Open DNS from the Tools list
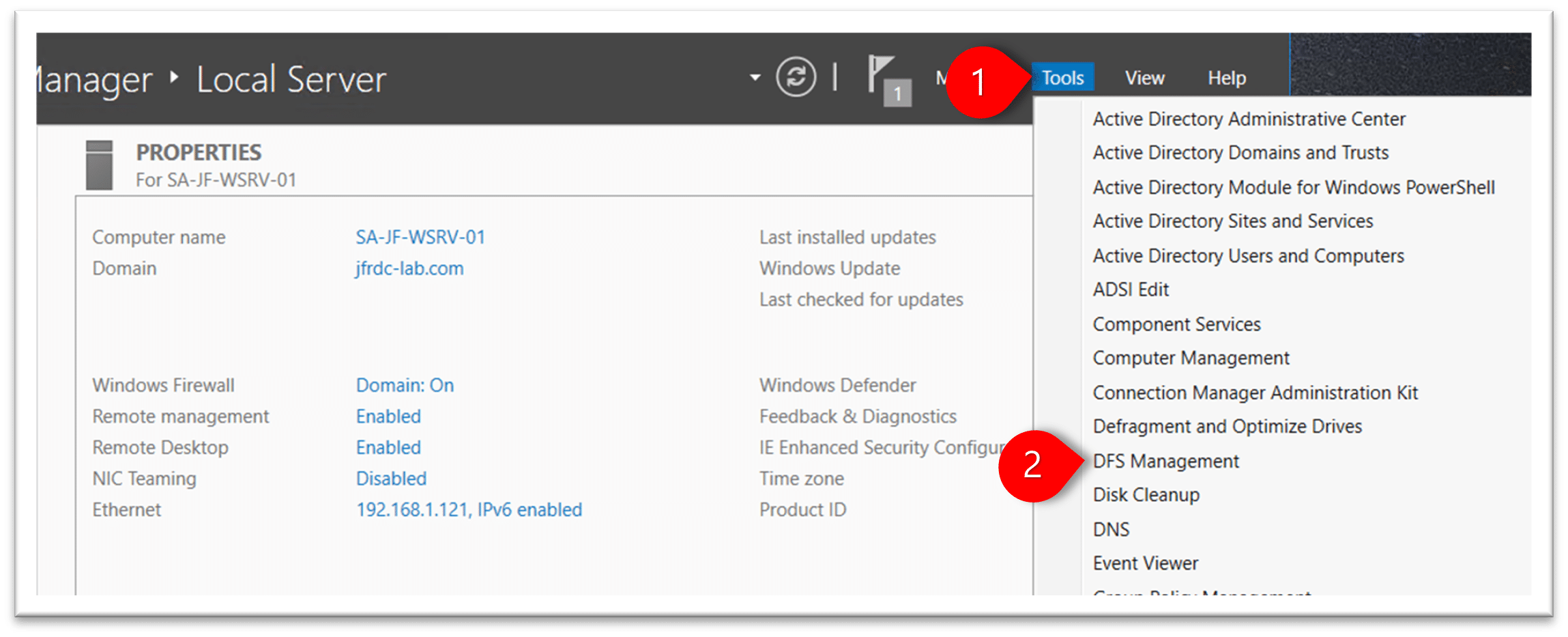The width and height of the screenshot is (1568, 637). (x=1111, y=530)
